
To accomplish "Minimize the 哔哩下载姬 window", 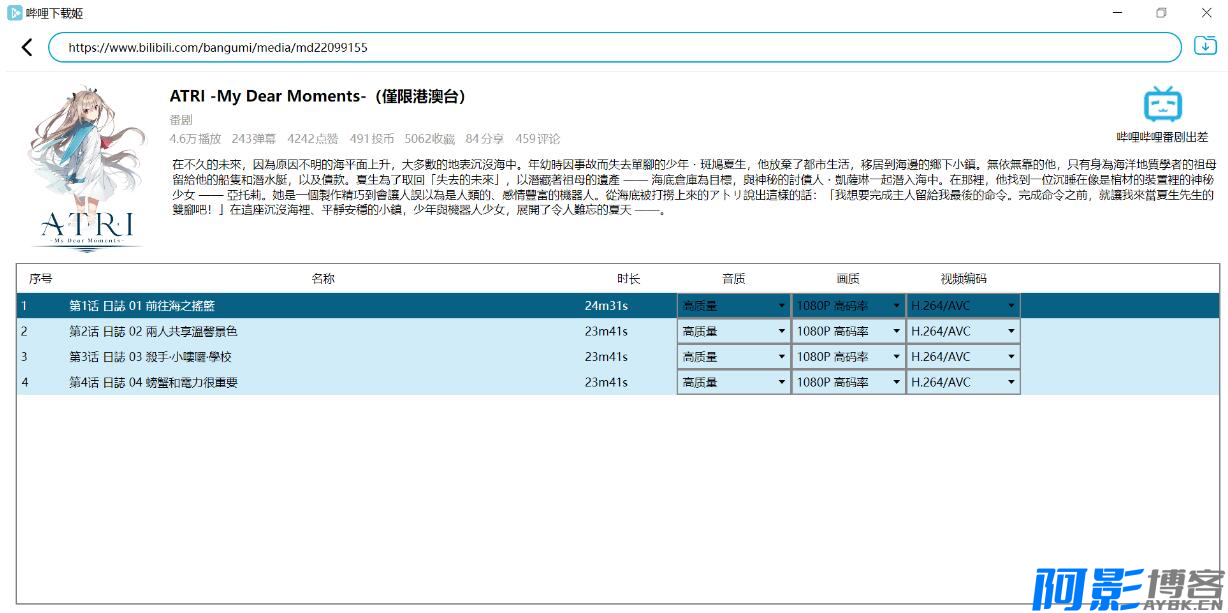I will [1116, 13].
